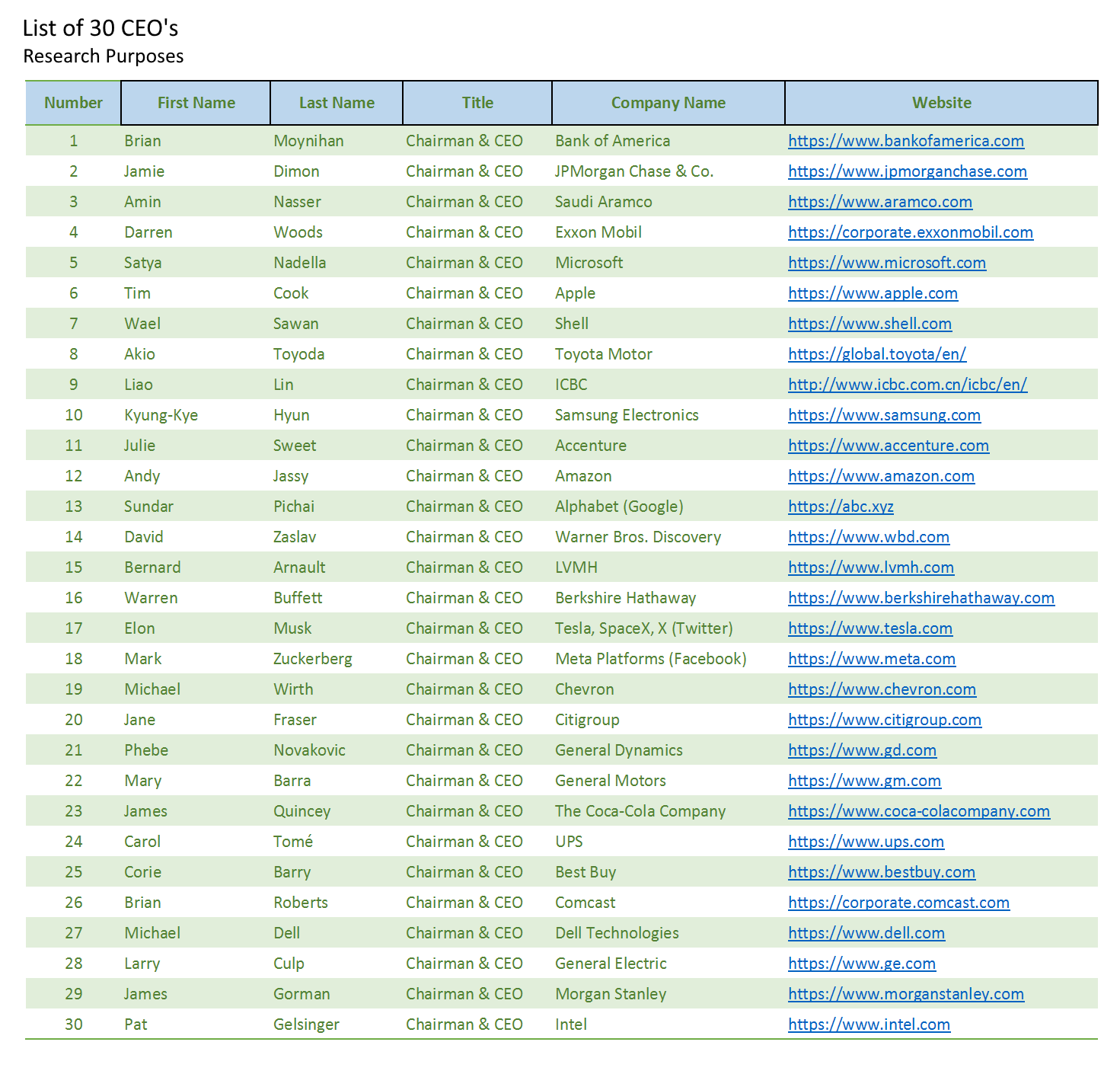The height and width of the screenshot is (1074, 1120).
Task: Click the "Toyota Motor" company cell
Action: coord(604,354)
